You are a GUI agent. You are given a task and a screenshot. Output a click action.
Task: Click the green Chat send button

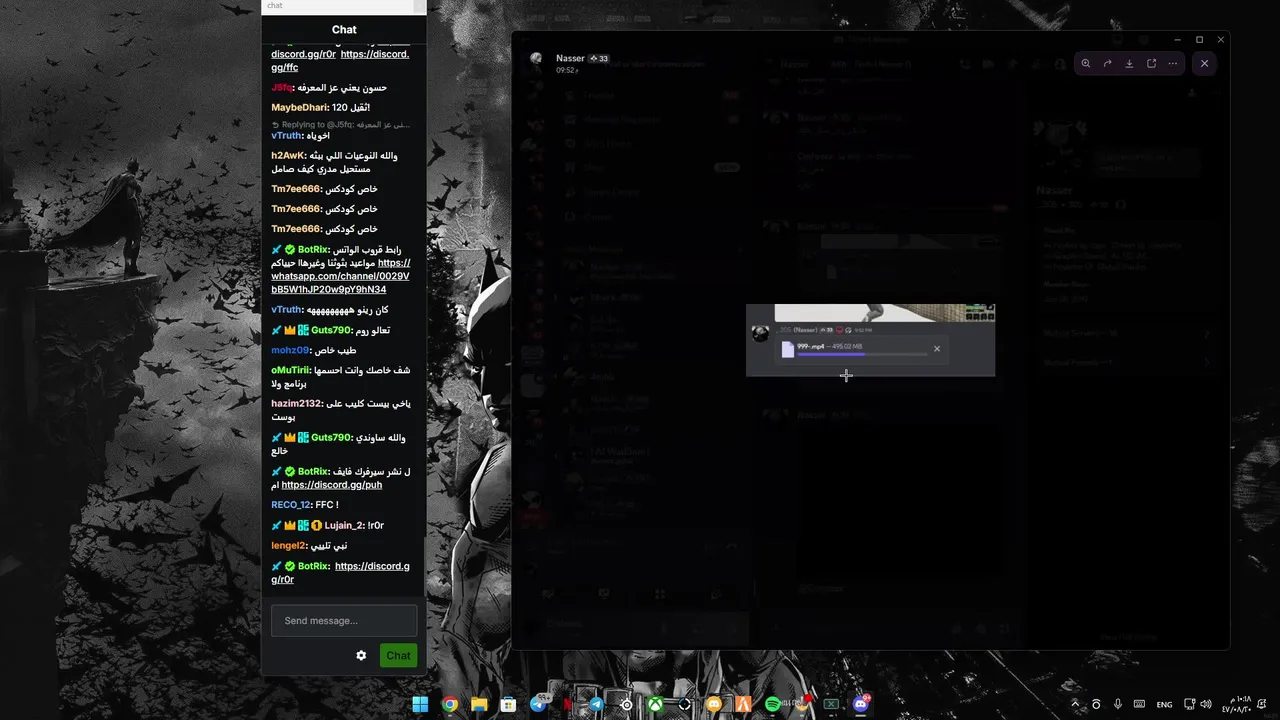pos(398,656)
